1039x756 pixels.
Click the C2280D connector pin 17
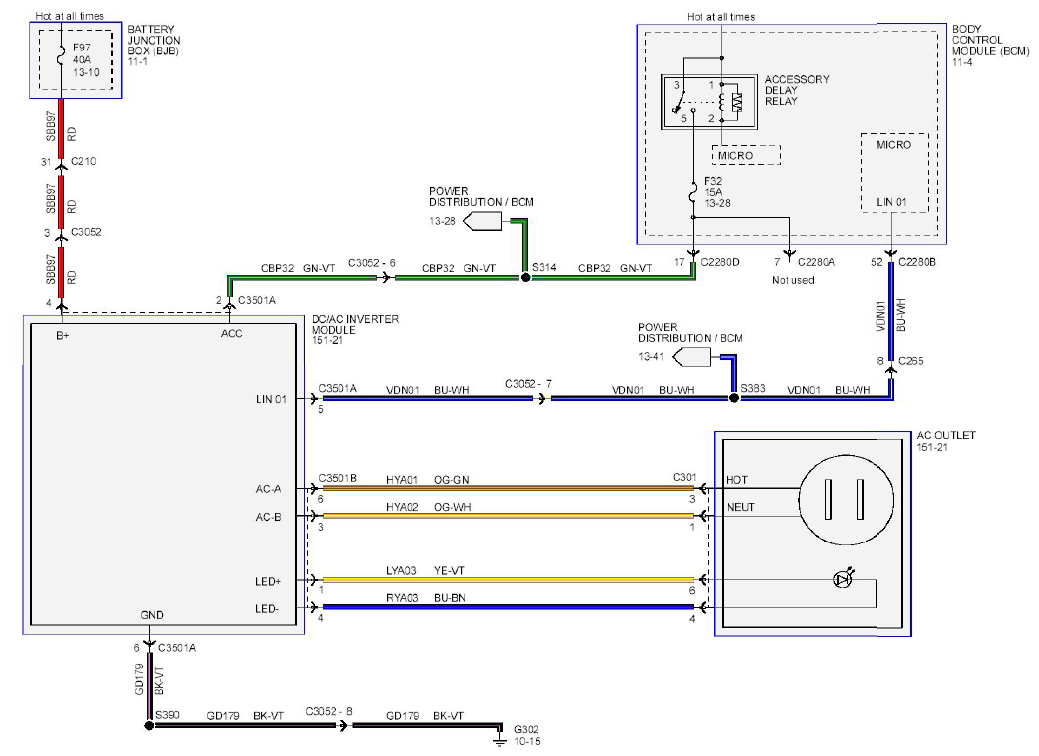click(x=693, y=254)
